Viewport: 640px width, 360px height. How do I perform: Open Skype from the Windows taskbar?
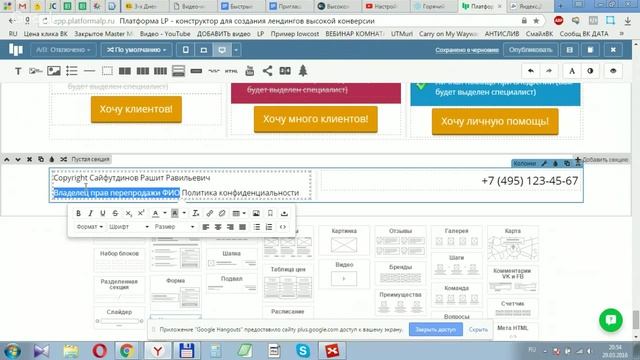pos(303,351)
